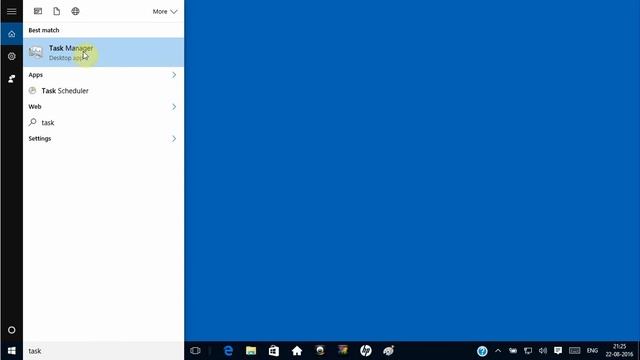Image resolution: width=640 pixels, height=360 pixels.
Task: Click the blue question mark help icon
Action: click(482, 351)
